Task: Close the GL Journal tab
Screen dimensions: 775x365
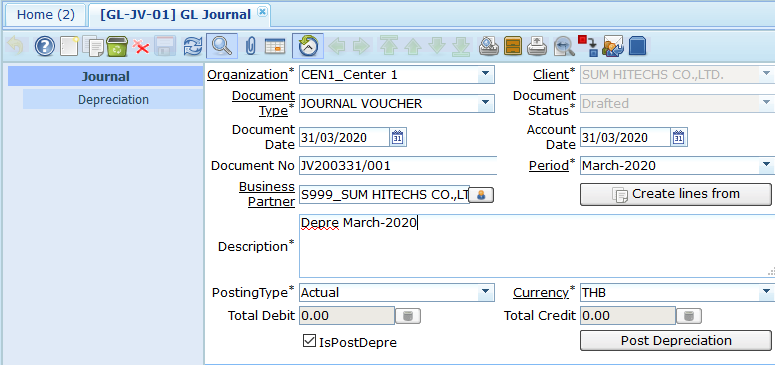Action: tap(262, 12)
